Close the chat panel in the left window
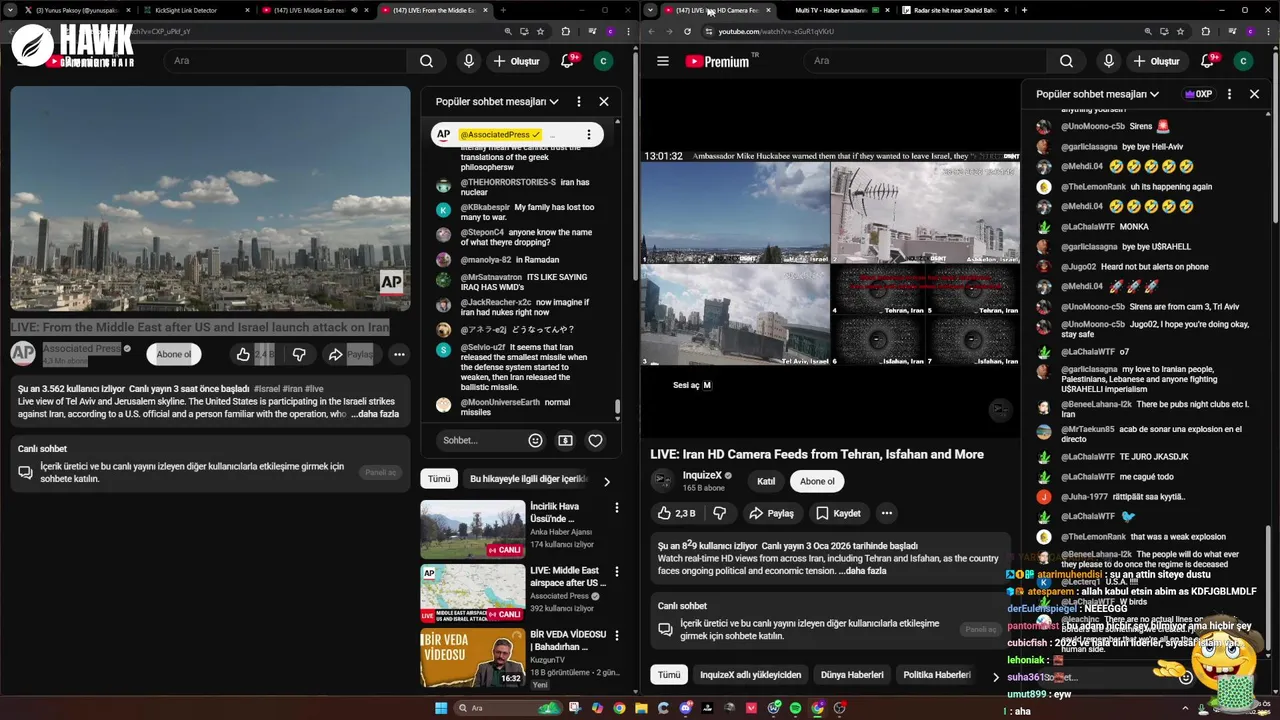Viewport: 1280px width, 720px height. pos(604,101)
